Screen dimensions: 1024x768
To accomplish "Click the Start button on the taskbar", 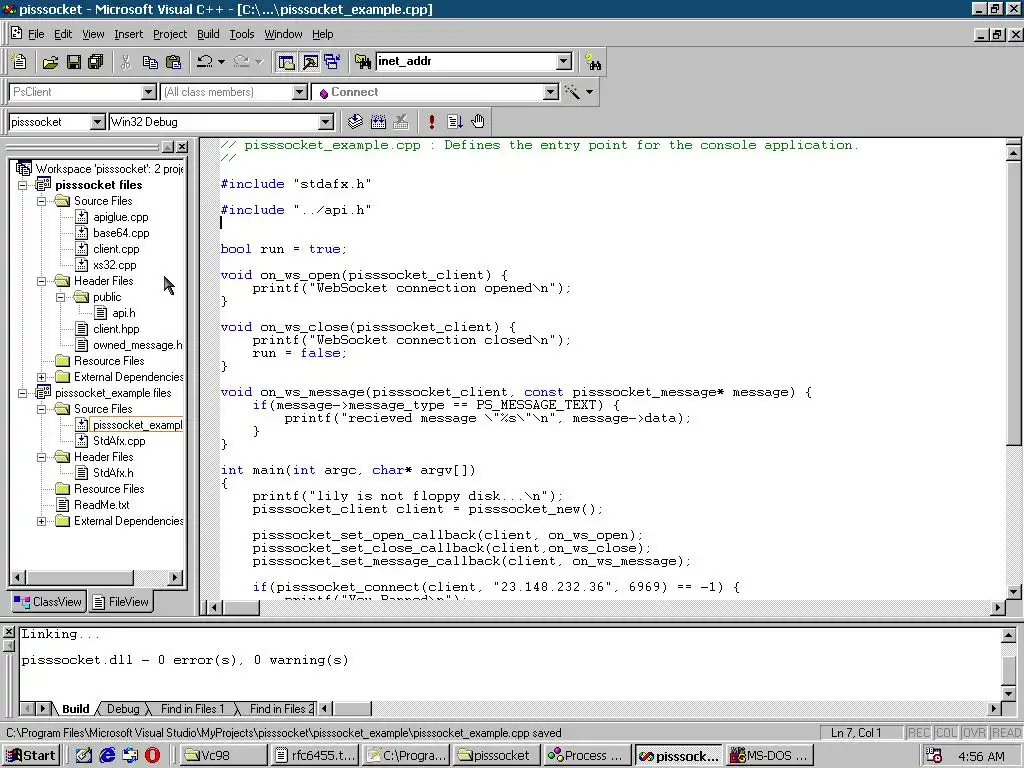I will tap(31, 756).
